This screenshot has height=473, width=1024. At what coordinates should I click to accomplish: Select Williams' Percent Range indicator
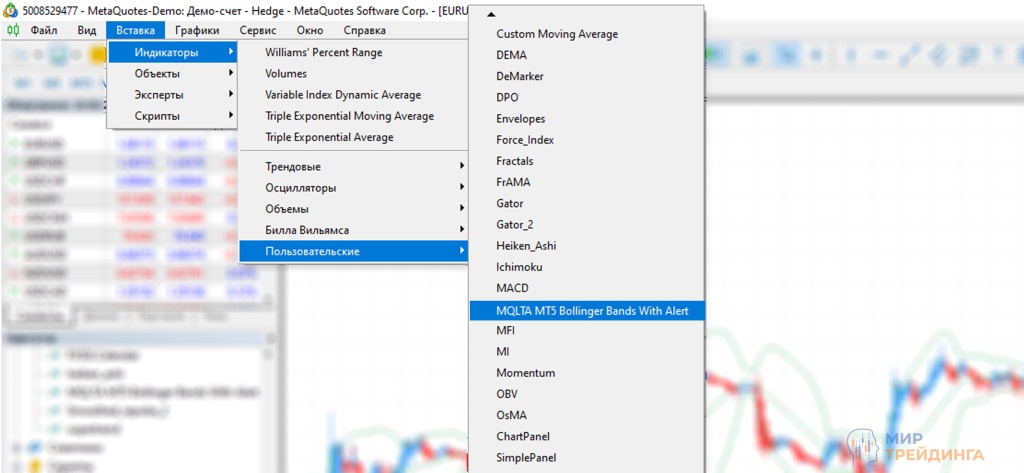pos(323,52)
